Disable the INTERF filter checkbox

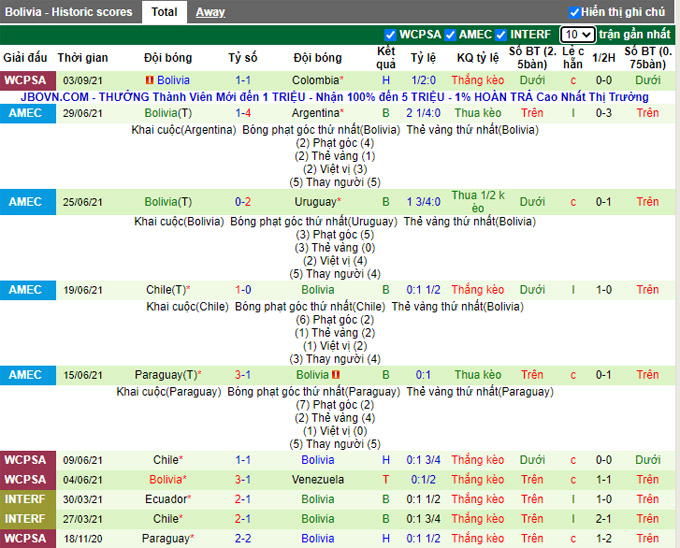pyautogui.click(x=501, y=34)
